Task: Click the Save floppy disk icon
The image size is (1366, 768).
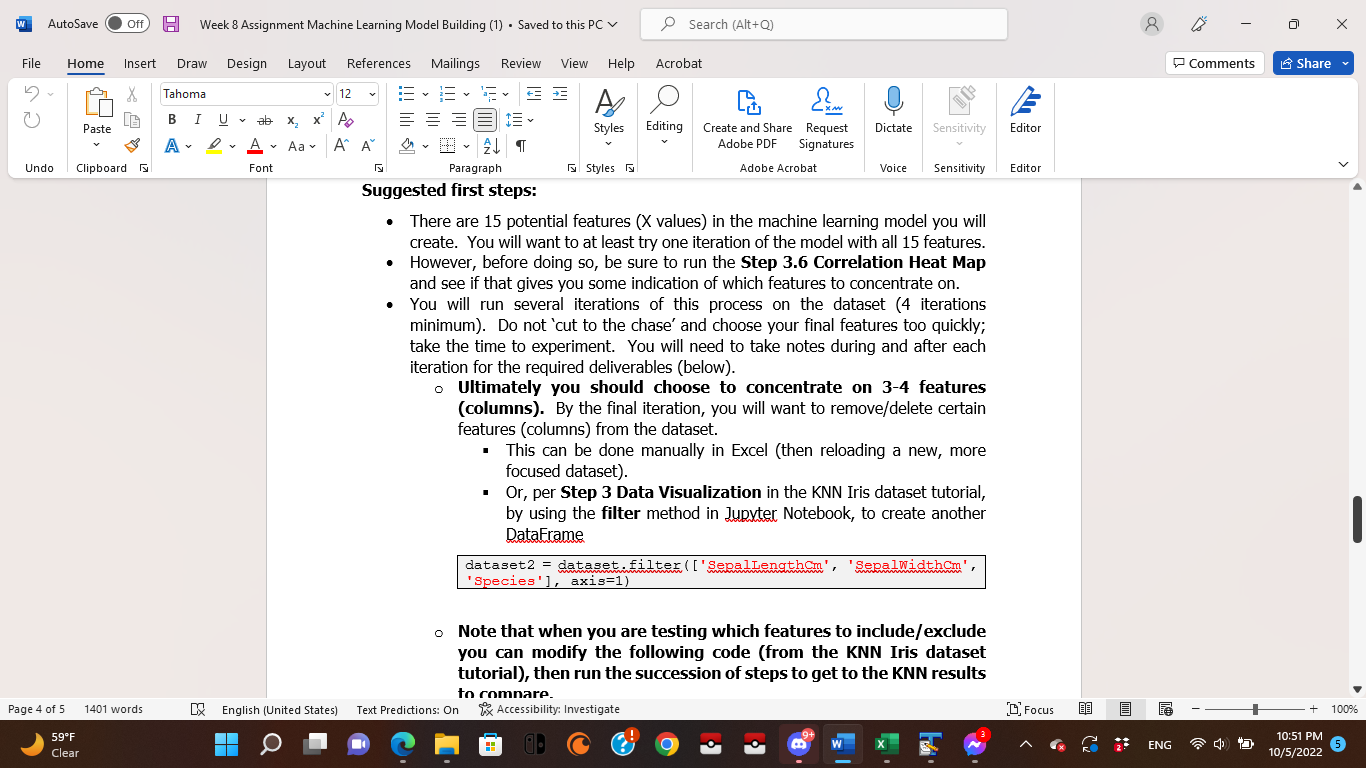Action: tap(171, 24)
